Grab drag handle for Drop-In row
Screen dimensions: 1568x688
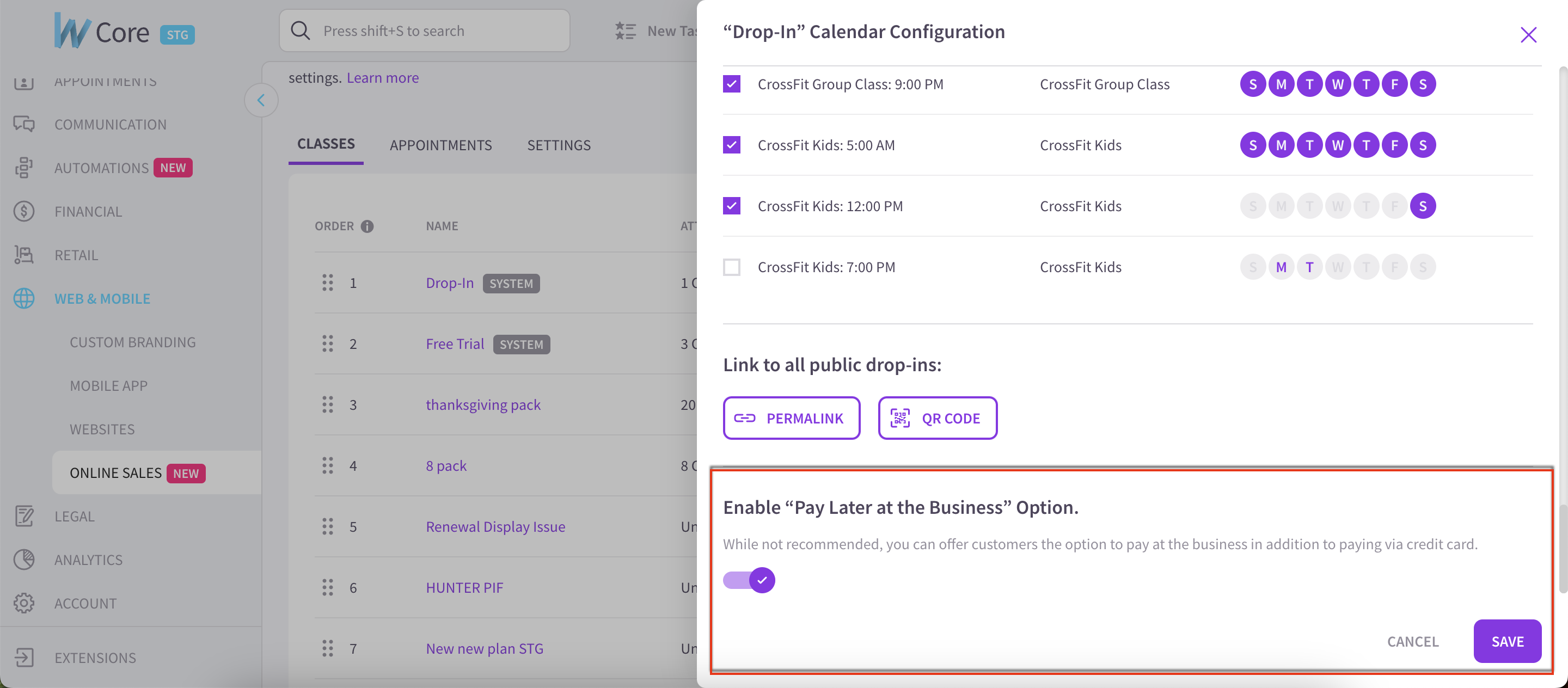point(327,283)
